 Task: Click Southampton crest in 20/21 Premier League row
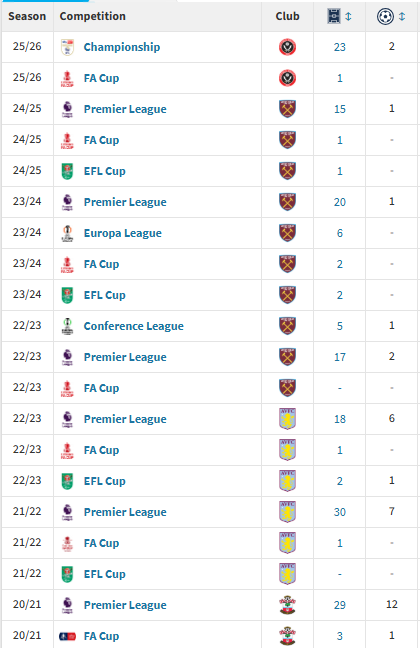(x=287, y=605)
